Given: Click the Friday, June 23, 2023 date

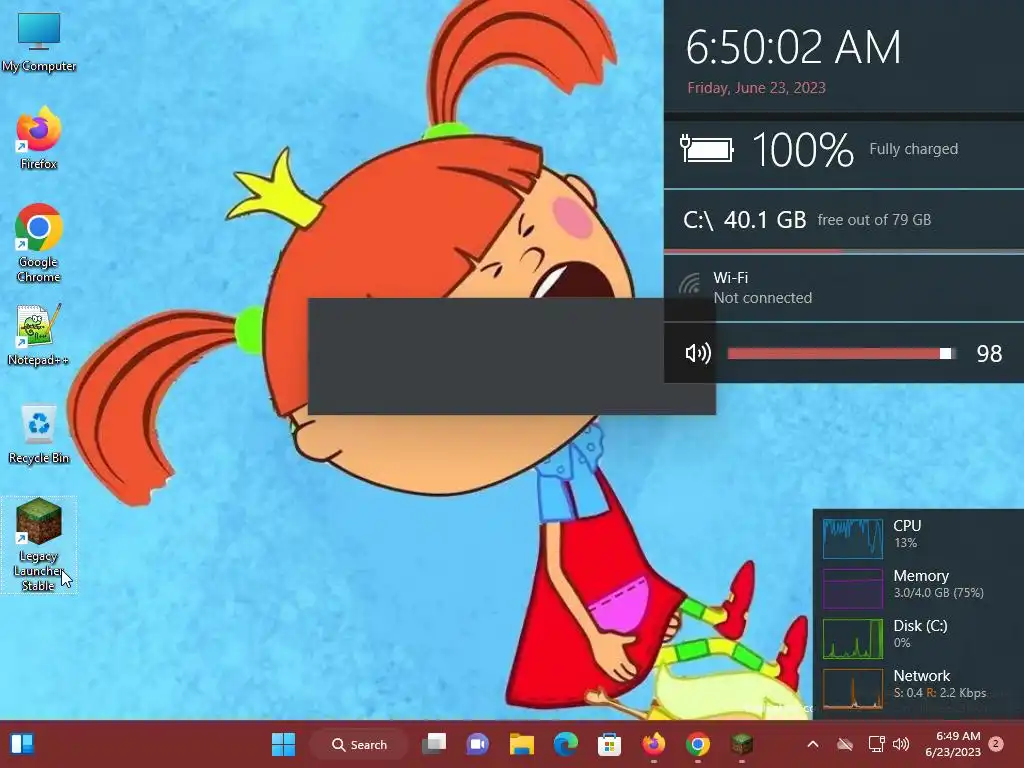Looking at the screenshot, I should (756, 88).
